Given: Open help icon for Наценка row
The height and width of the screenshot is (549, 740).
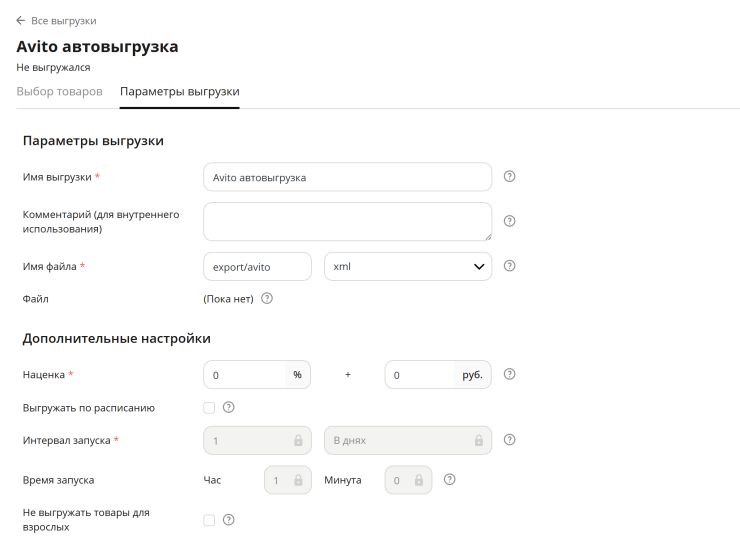Looking at the screenshot, I should tap(509, 374).
